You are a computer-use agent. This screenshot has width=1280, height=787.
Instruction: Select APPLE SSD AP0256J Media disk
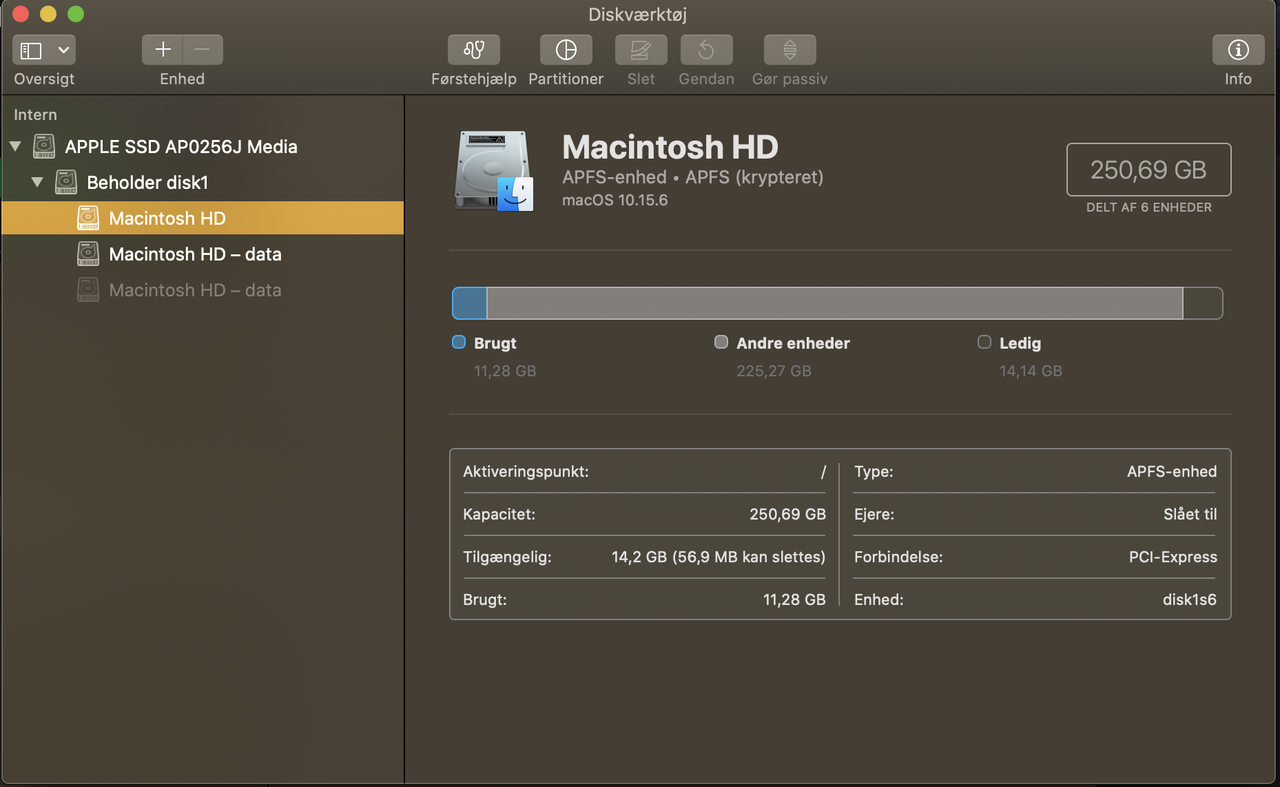(181, 147)
